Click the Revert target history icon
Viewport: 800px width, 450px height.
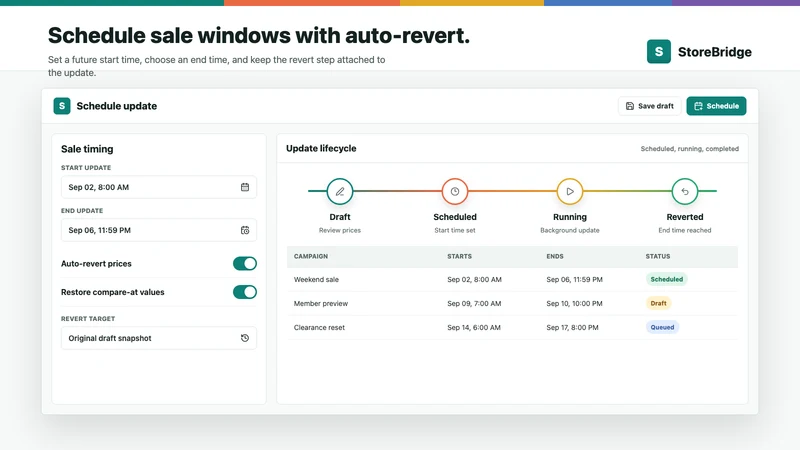(245, 338)
